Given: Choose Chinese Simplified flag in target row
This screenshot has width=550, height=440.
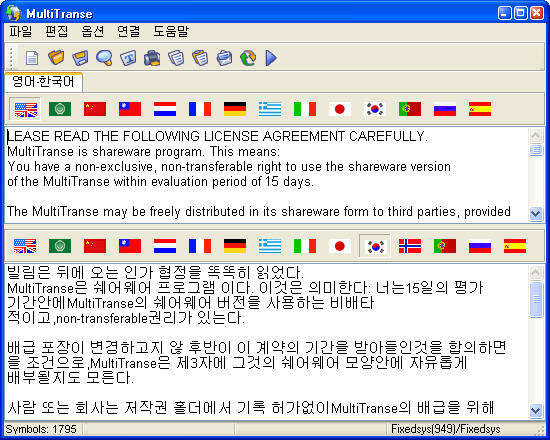Looking at the screenshot, I should click(95, 246).
